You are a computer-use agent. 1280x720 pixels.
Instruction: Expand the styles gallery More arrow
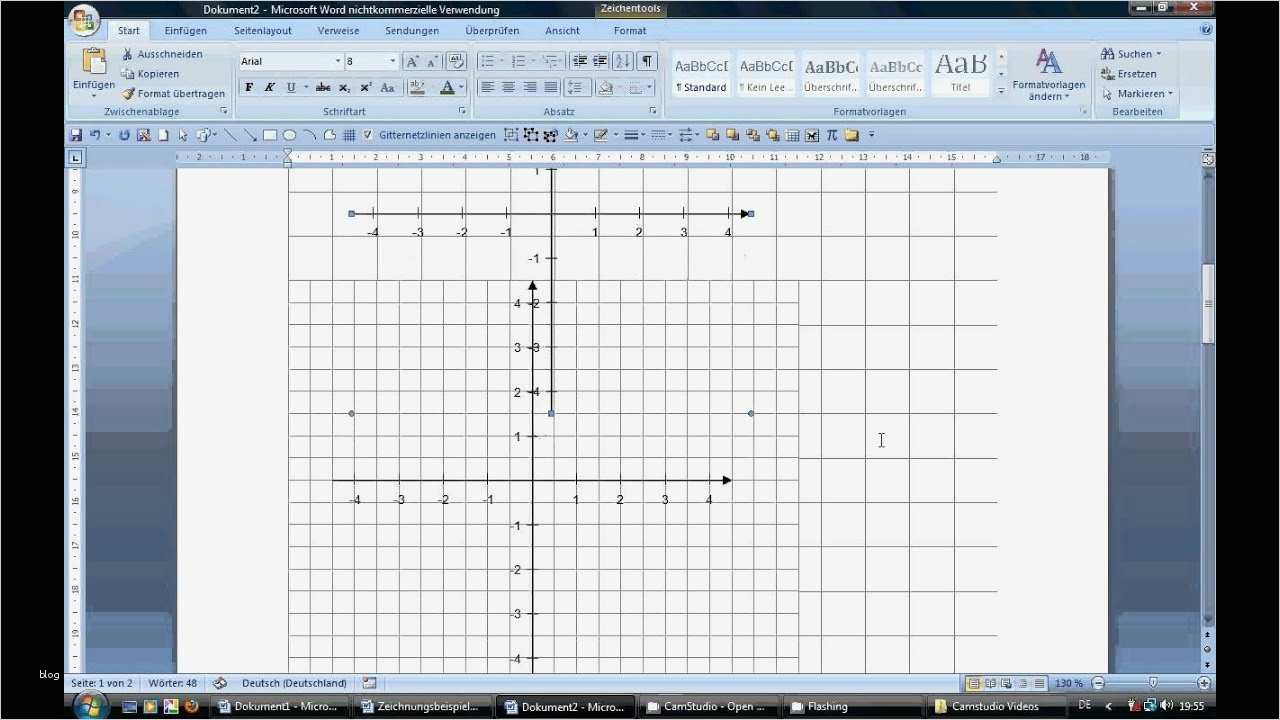pos(1001,90)
